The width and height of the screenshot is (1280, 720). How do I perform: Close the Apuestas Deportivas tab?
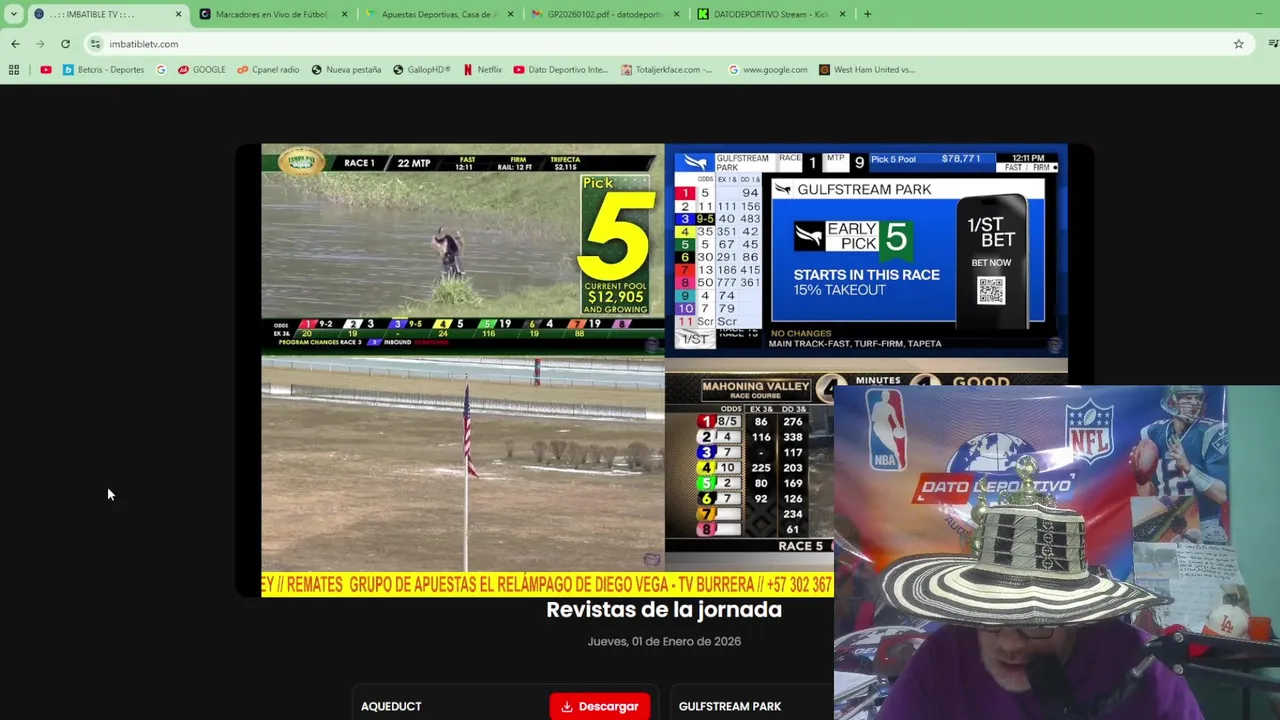[x=511, y=14]
